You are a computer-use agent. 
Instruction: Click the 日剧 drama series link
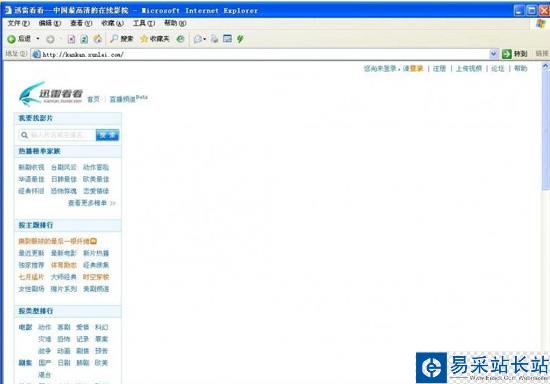pos(64,363)
